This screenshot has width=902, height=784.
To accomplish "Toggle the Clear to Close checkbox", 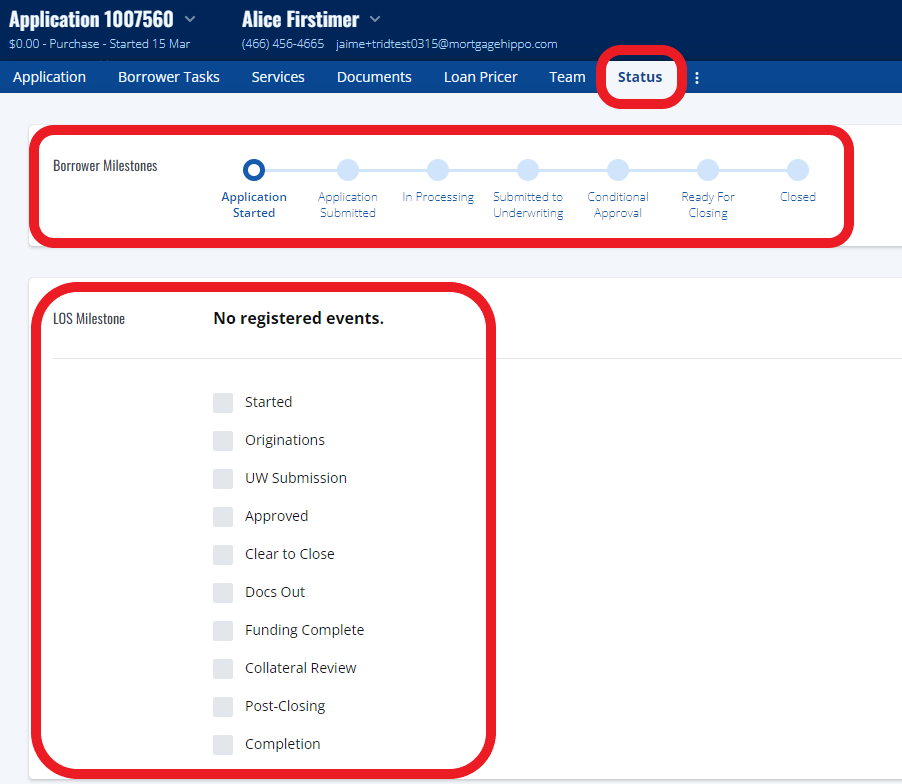I will pyautogui.click(x=223, y=554).
